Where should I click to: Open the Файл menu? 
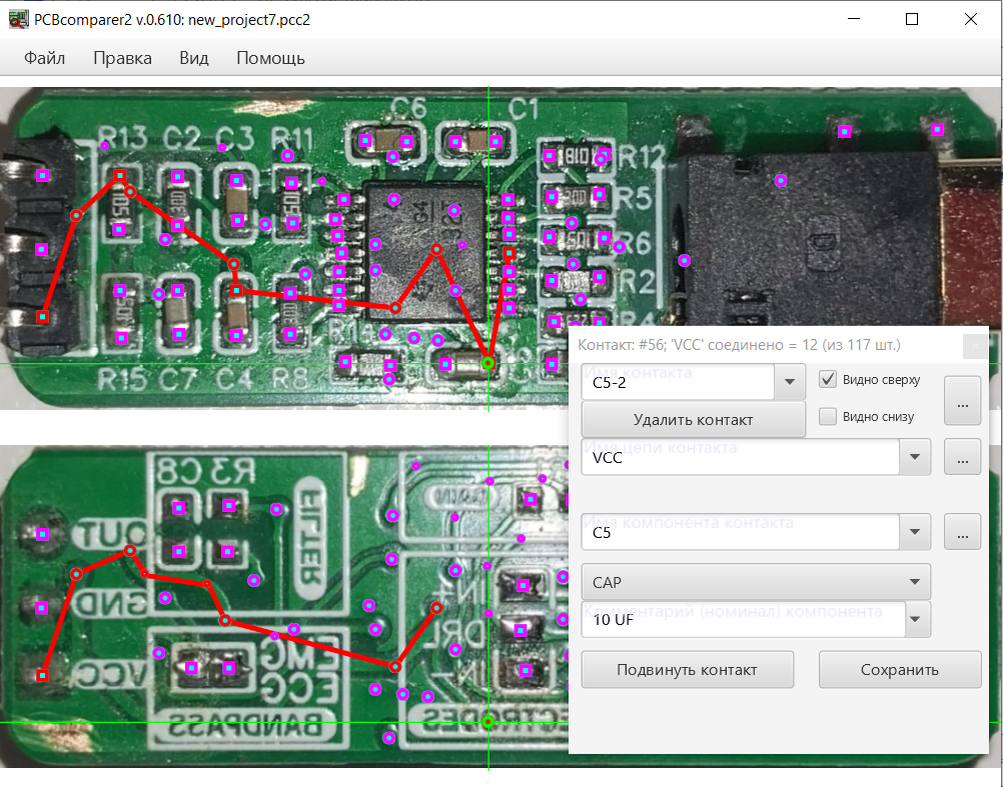pos(44,58)
